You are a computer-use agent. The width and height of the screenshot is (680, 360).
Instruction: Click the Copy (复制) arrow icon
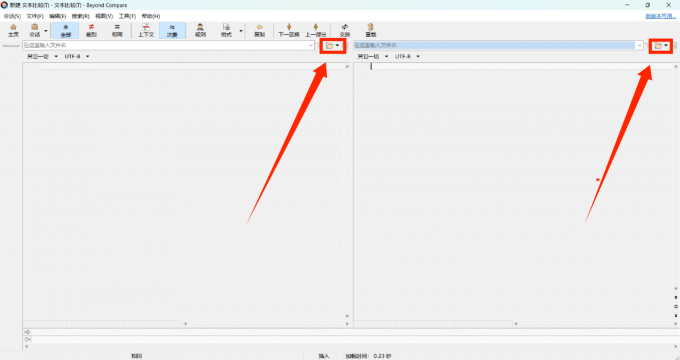(259, 30)
